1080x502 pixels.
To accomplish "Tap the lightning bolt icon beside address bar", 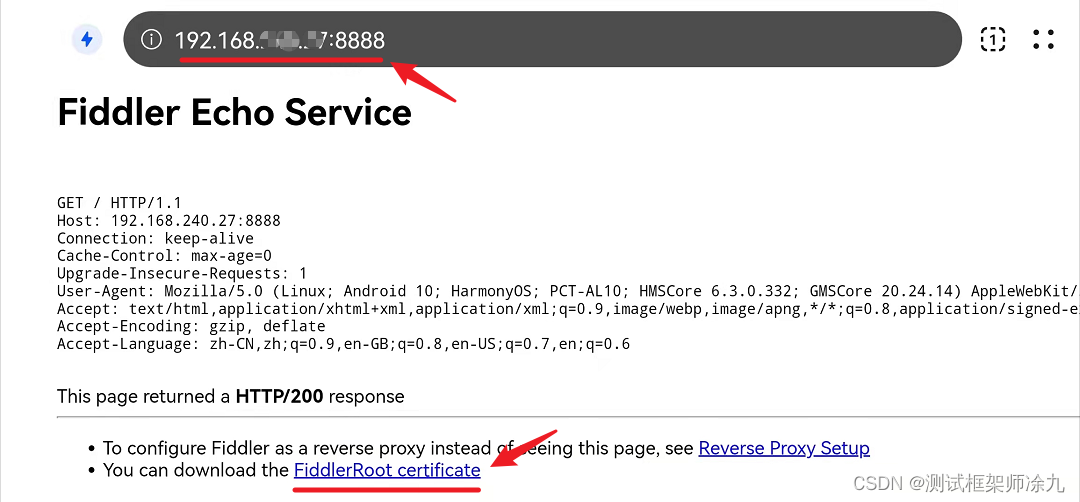I will click(x=87, y=40).
